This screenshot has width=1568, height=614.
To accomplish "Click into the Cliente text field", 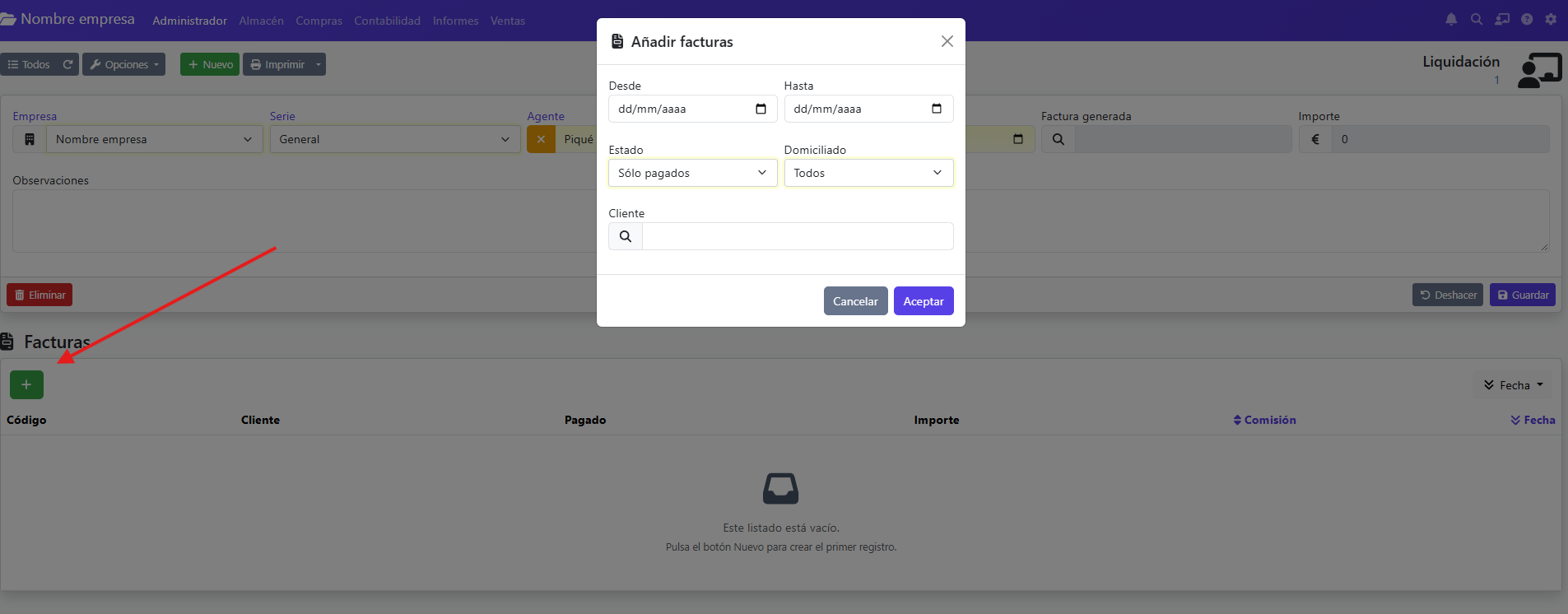I will click(798, 236).
